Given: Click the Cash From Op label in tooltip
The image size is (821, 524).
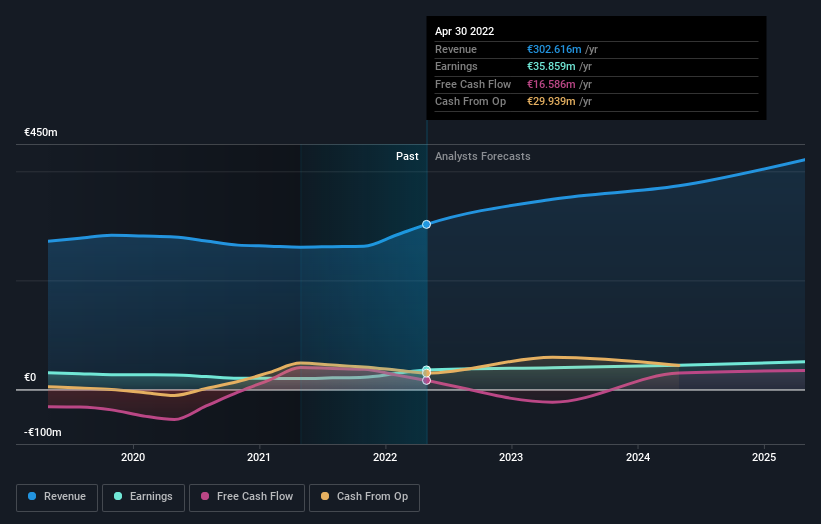Looking at the screenshot, I should [470, 102].
